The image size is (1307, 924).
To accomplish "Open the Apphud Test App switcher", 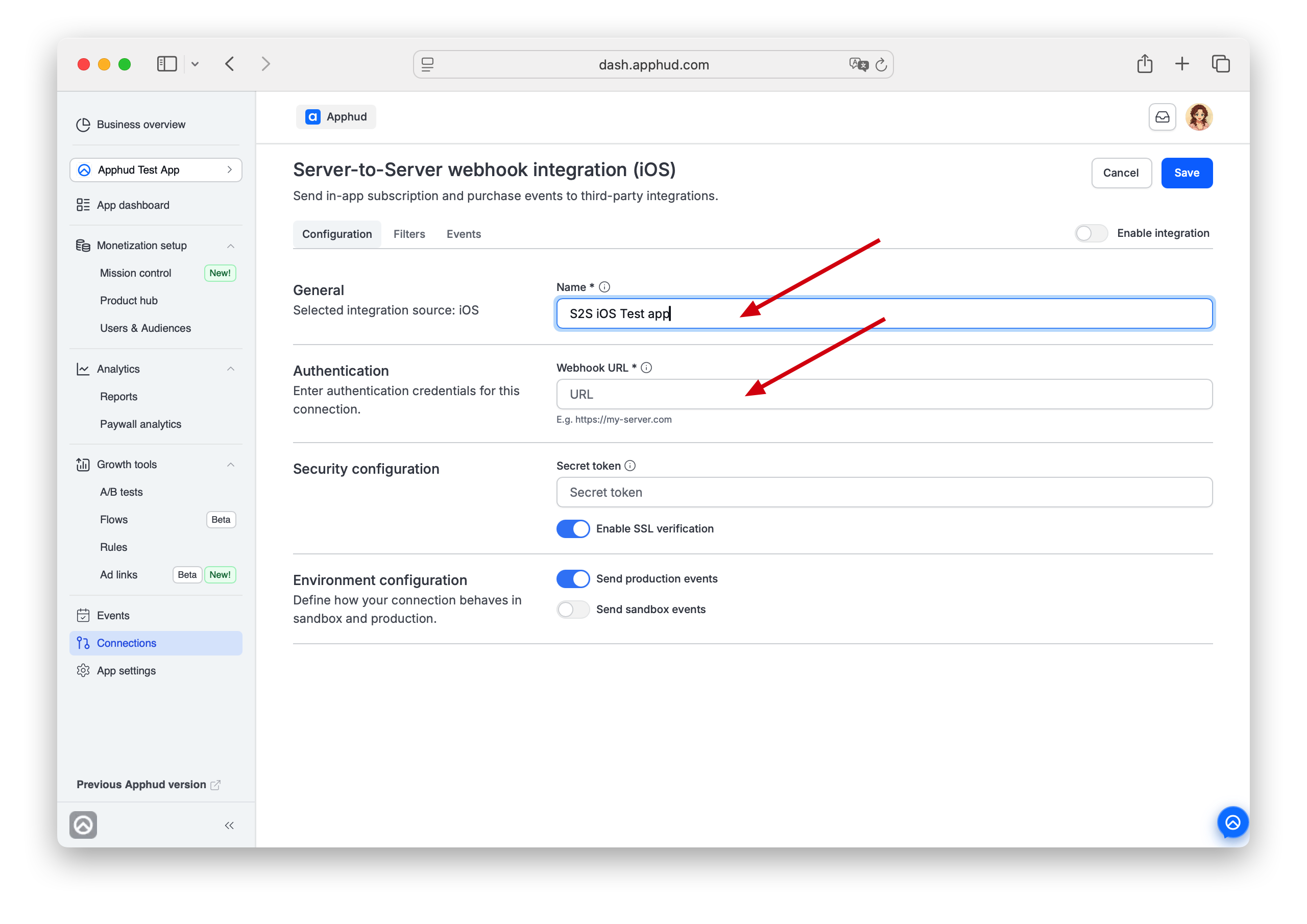I will (156, 170).
